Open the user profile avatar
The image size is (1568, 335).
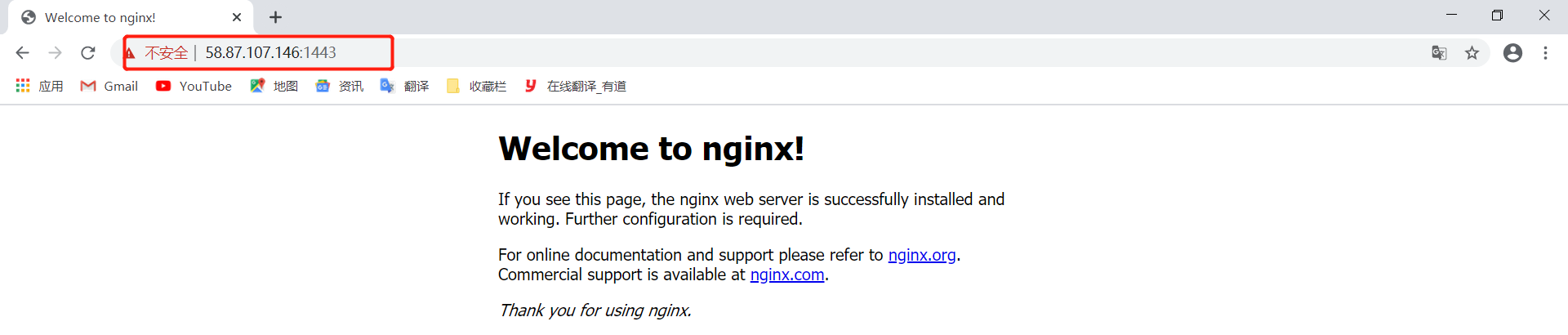point(1512,53)
